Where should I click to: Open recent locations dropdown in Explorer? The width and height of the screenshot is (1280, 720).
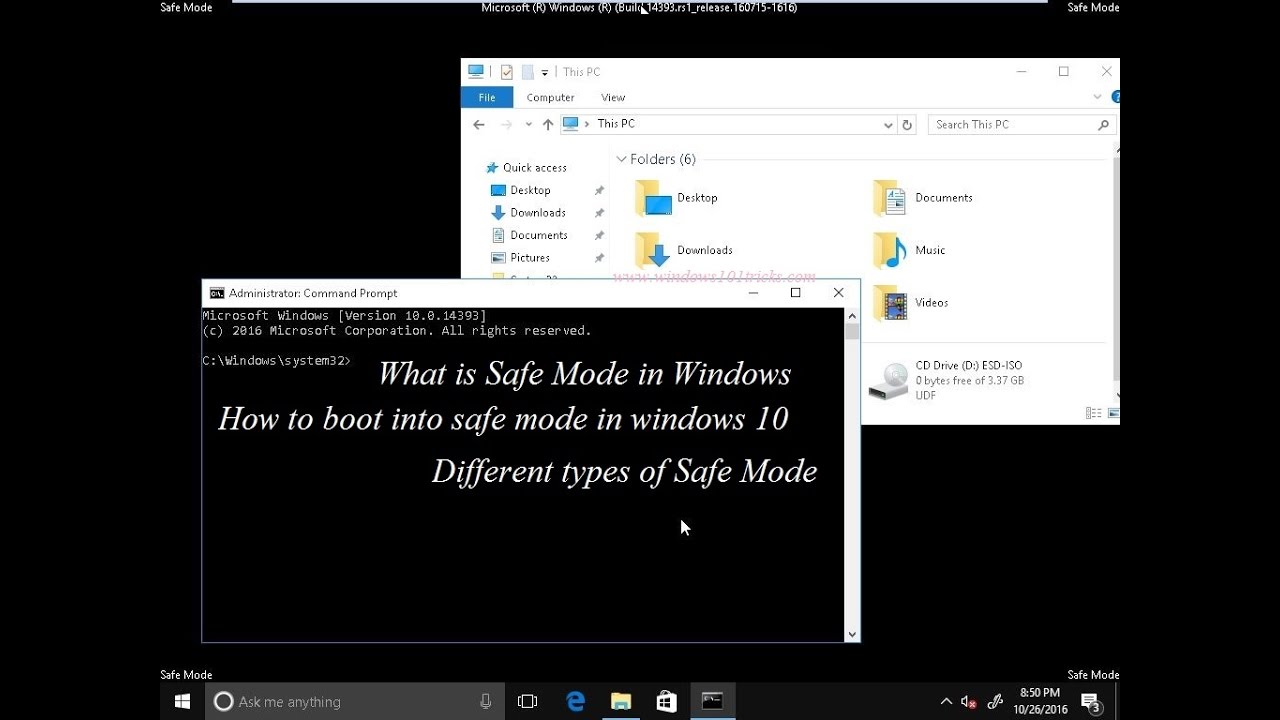coord(529,125)
